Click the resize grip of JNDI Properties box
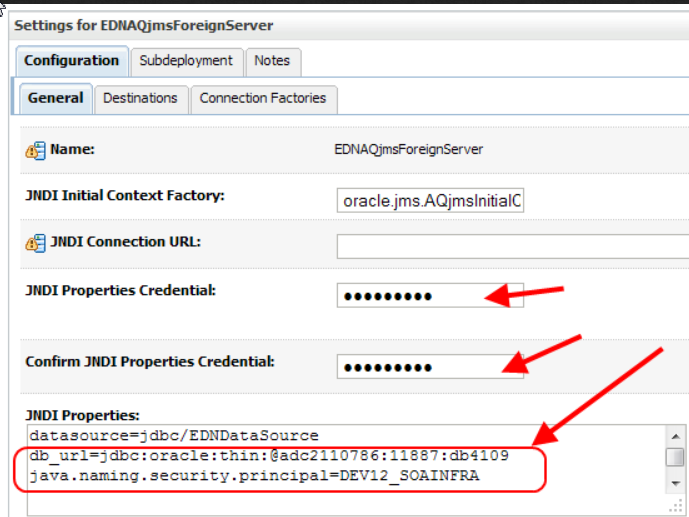689x517 pixels. tap(676, 506)
